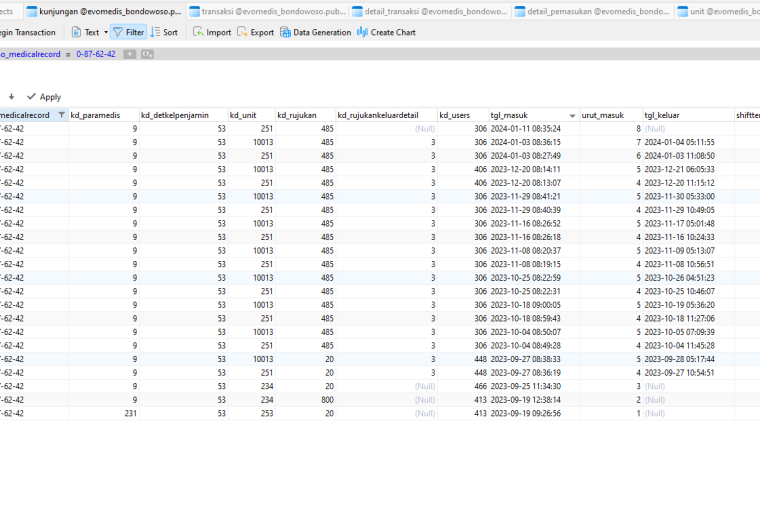Open the detail_pemasukan tab

(592, 11)
